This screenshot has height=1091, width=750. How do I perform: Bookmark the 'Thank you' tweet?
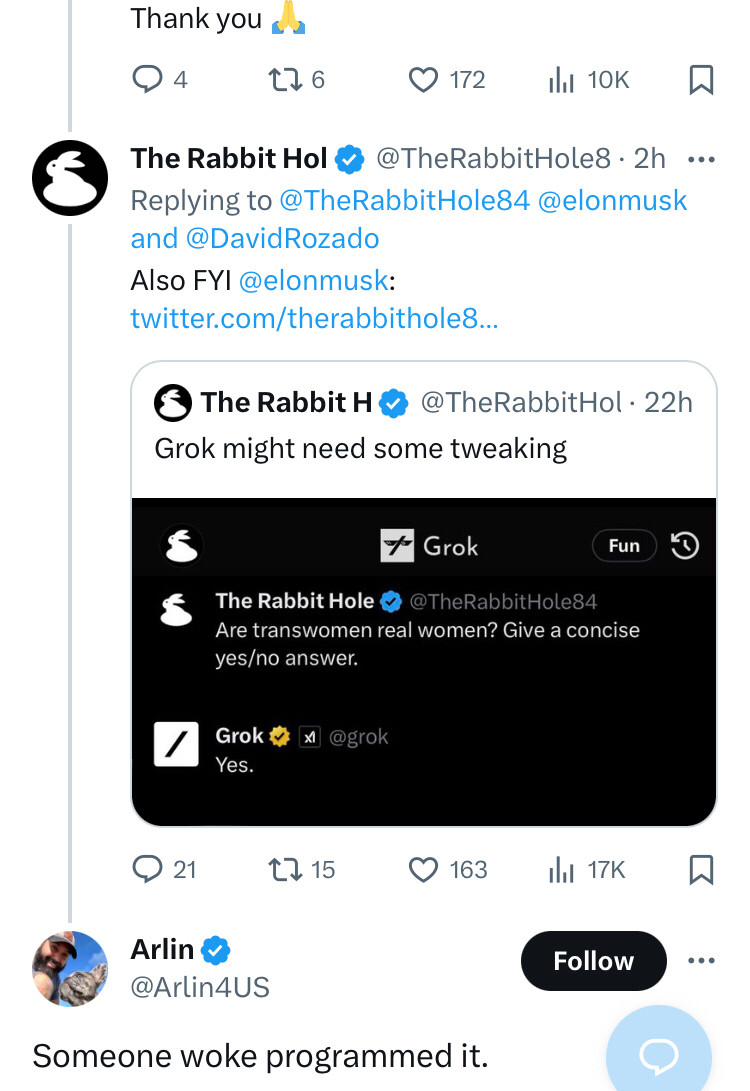pos(701,79)
